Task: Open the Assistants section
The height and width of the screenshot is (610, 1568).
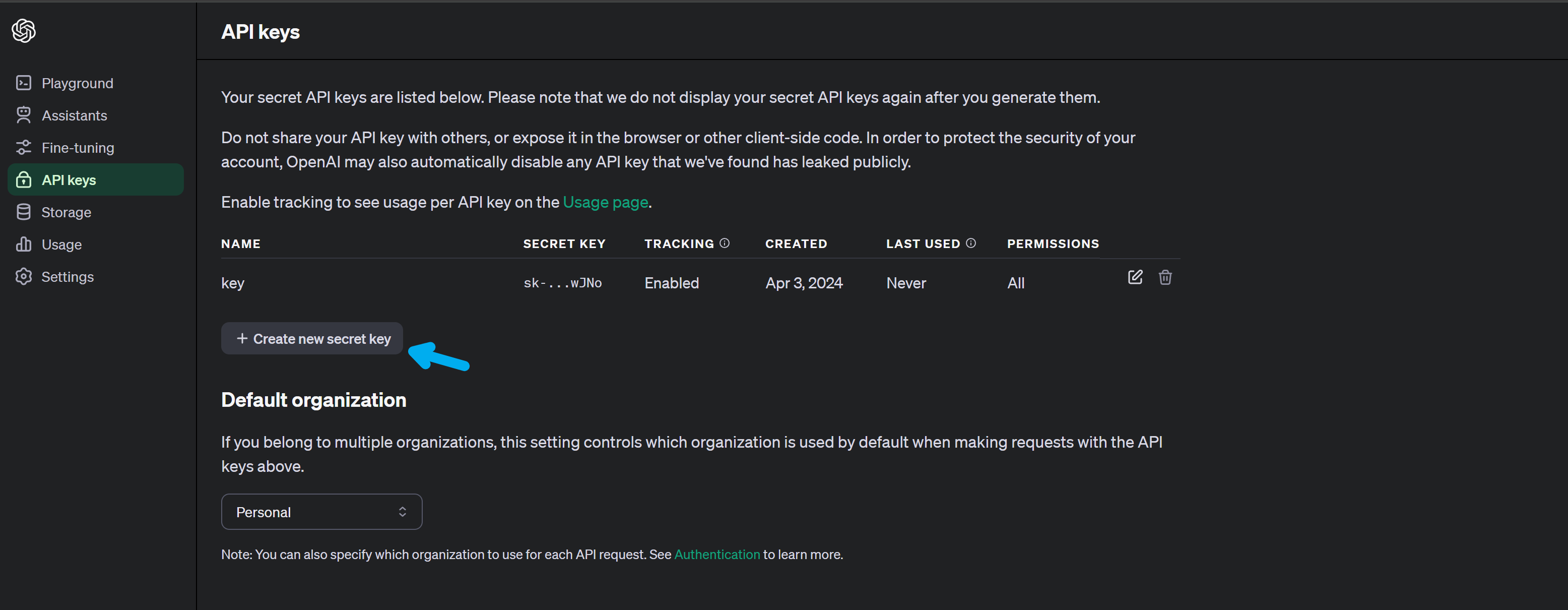Action: pyautogui.click(x=73, y=115)
